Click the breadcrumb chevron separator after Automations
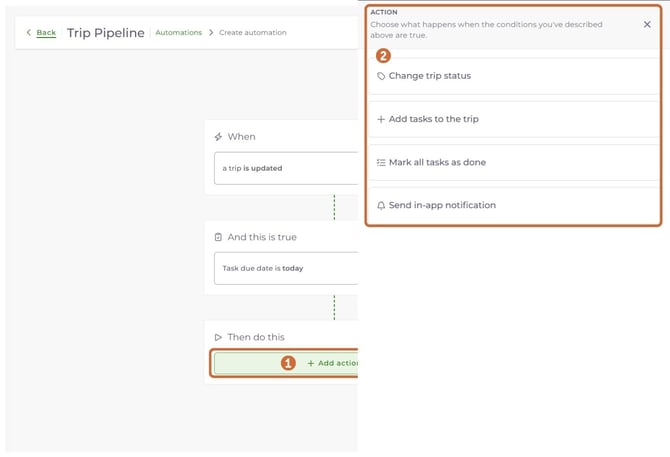670x457 pixels. point(211,32)
